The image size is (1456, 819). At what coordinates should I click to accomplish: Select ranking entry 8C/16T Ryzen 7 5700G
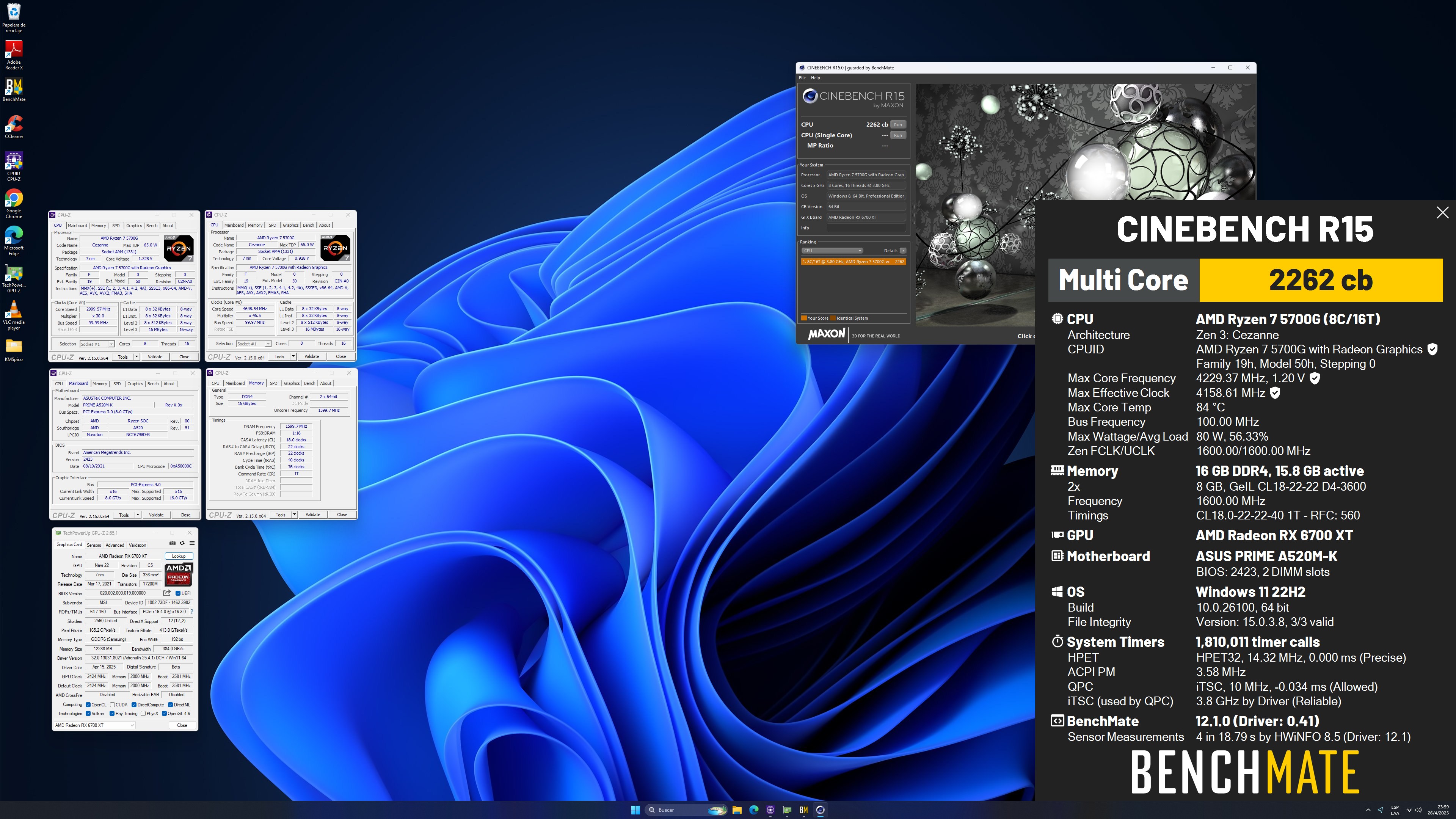click(x=854, y=262)
